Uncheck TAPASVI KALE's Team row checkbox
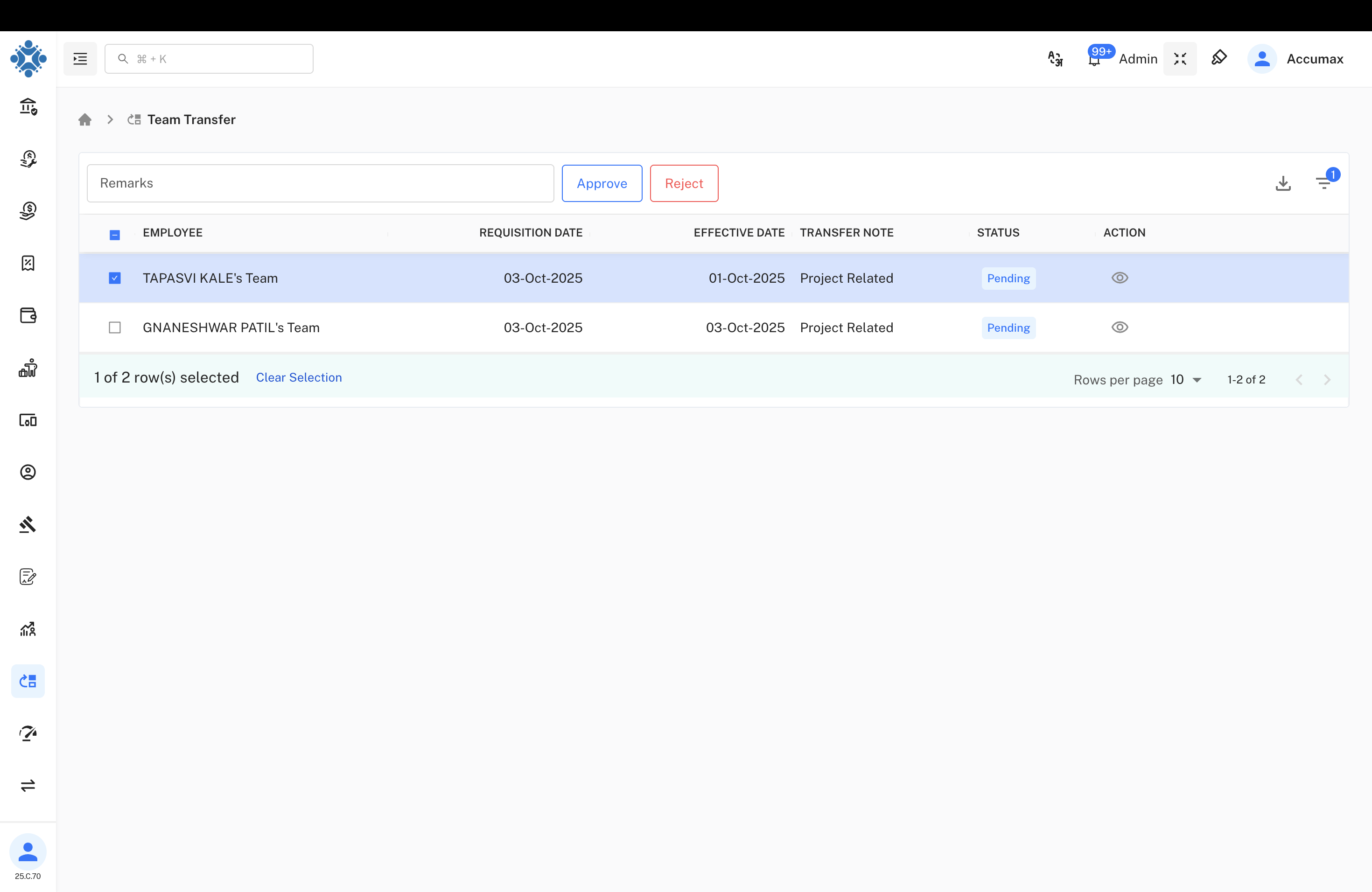Screen dimensions: 1372x892 (115, 279)
